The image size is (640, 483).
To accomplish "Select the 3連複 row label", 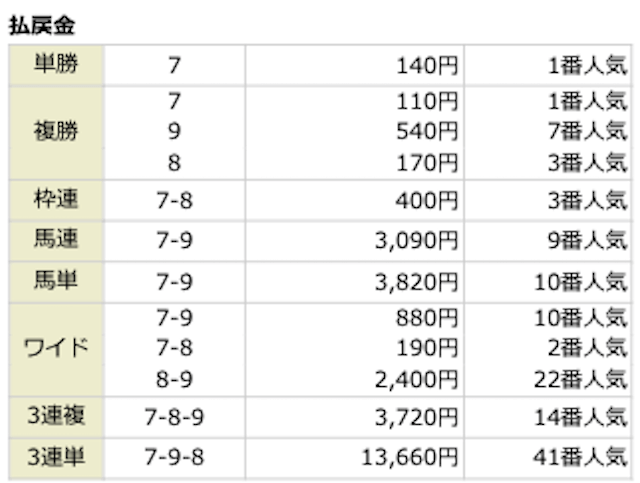I will (54, 415).
